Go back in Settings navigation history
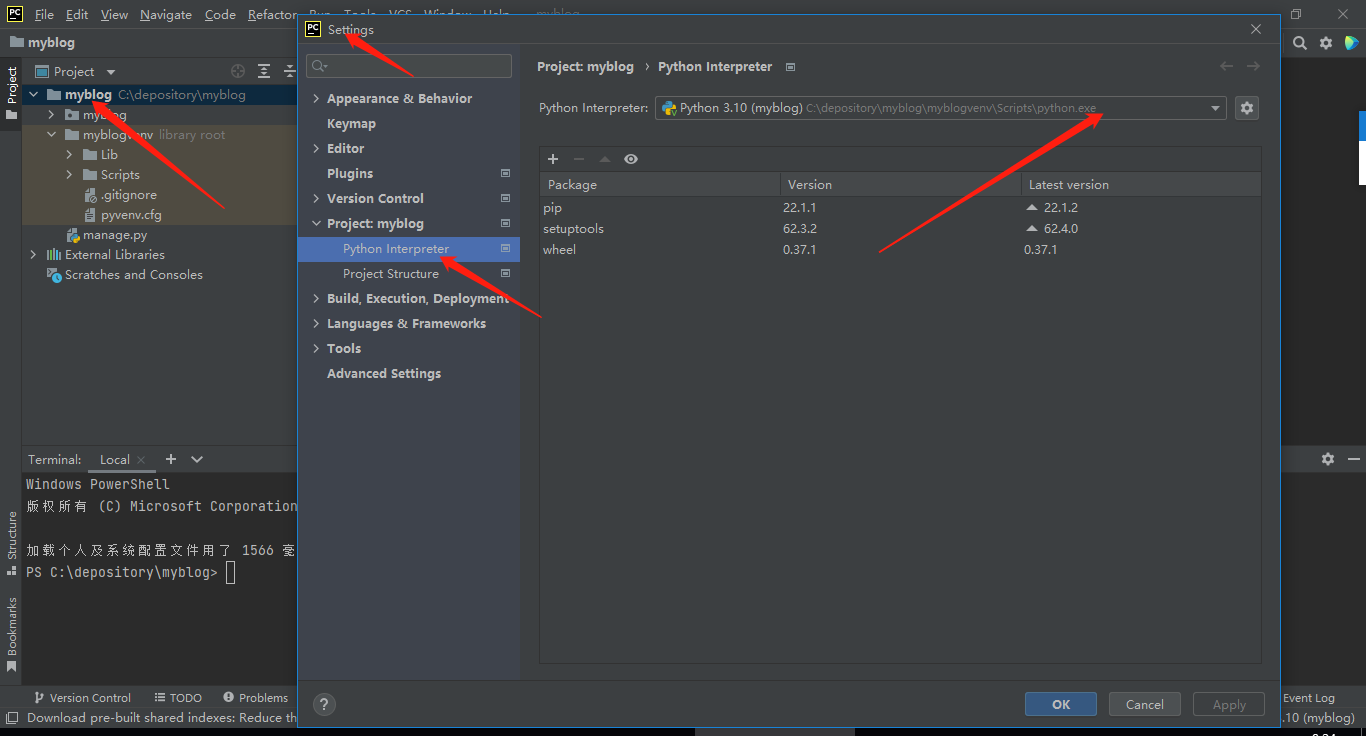Image resolution: width=1366 pixels, height=736 pixels. (x=1227, y=66)
